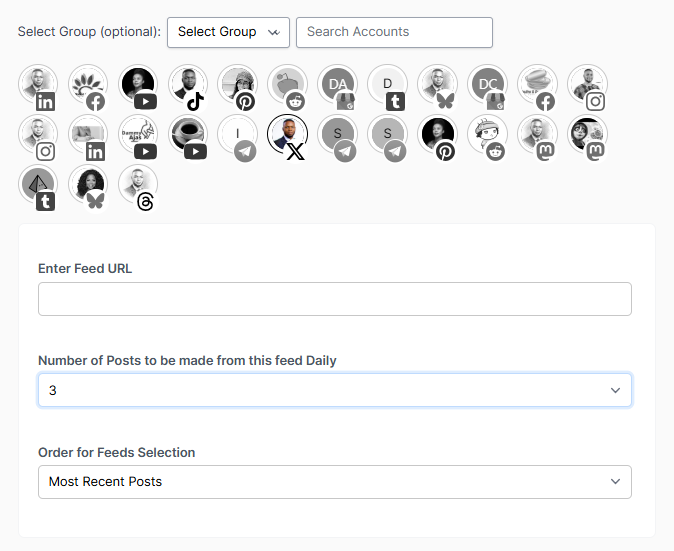This screenshot has width=674, height=551.
Task: Open the Select Group dropdown
Action: pos(228,32)
